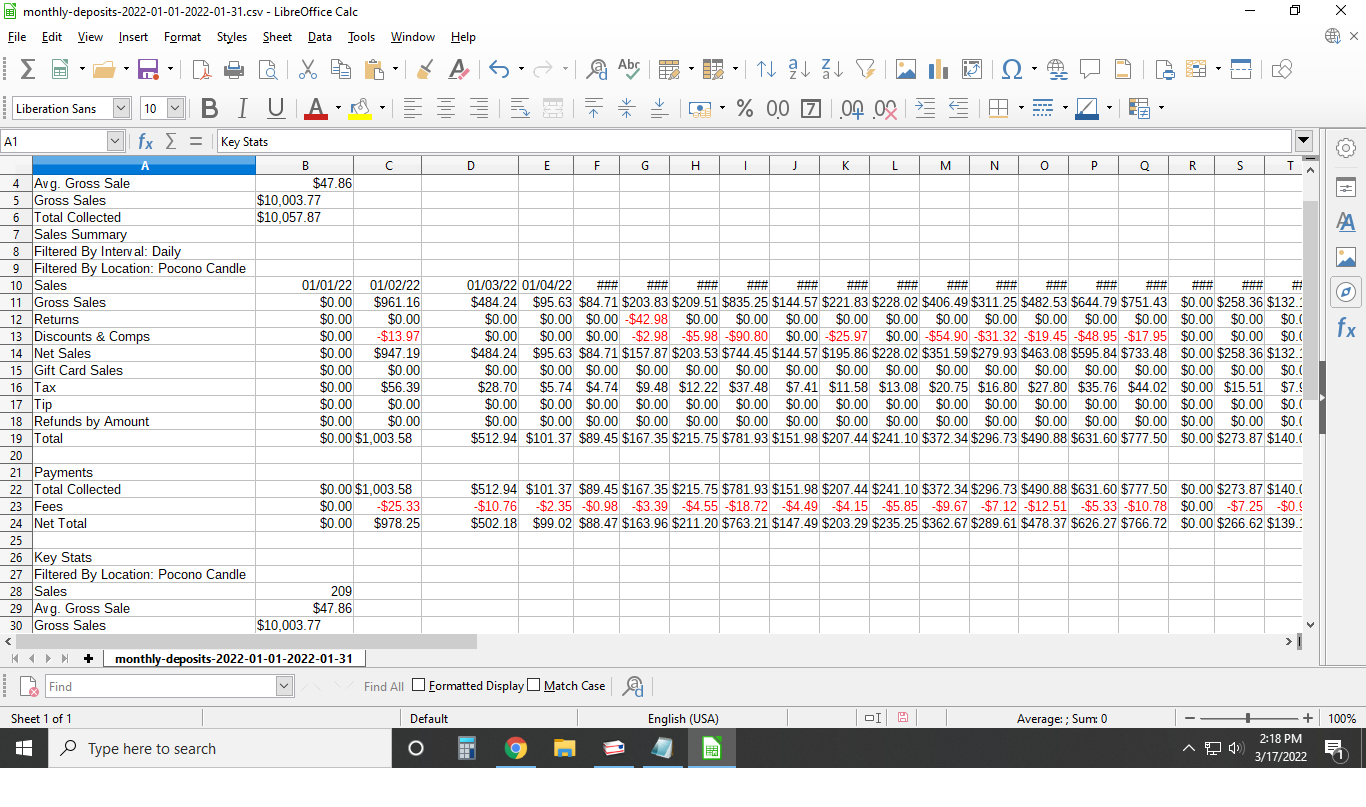Viewport: 1366px width, 807px height.
Task: Click the Save document icon
Action: (x=148, y=69)
